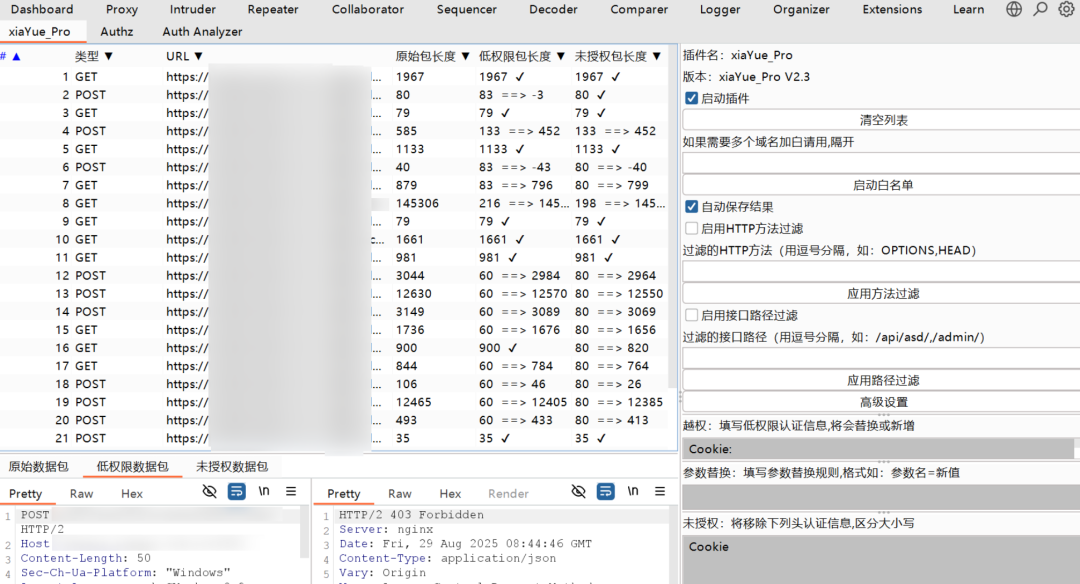Sort by the # column arrow
The height and width of the screenshot is (584, 1080).
(17, 56)
